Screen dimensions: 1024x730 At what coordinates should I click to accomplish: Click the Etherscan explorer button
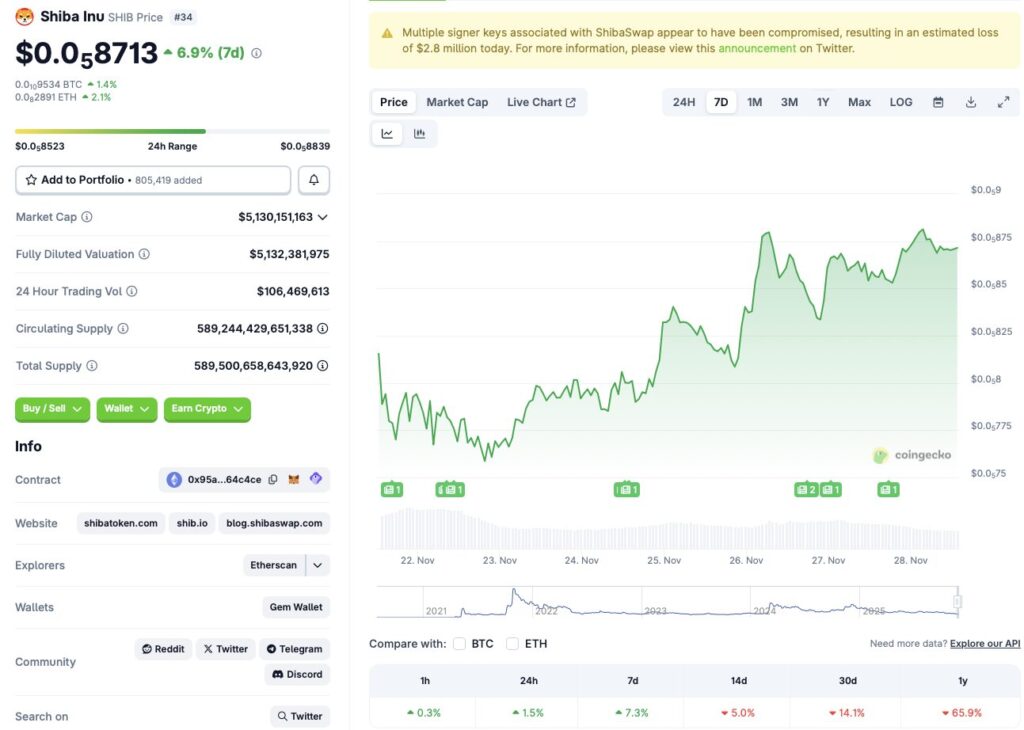tap(273, 565)
